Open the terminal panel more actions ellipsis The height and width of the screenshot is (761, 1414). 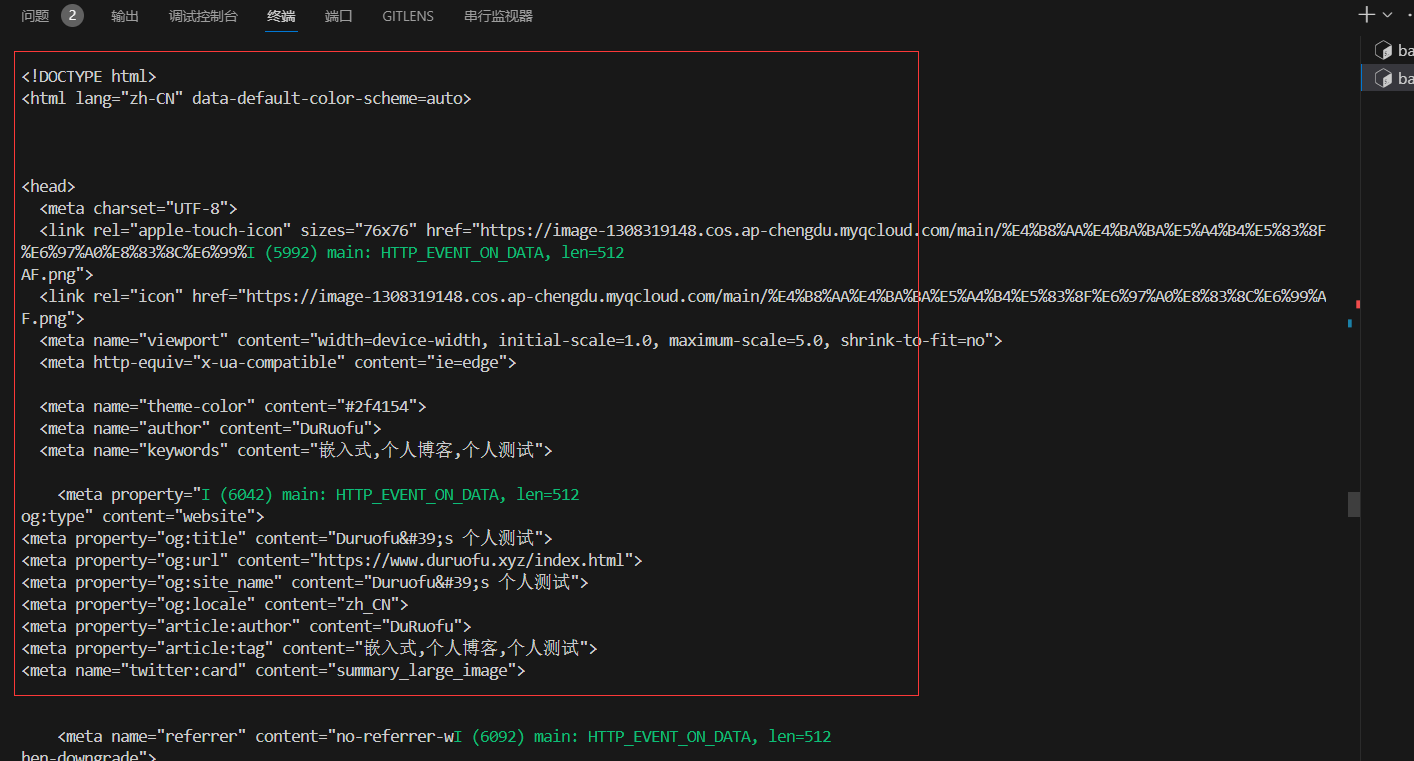(1408, 15)
